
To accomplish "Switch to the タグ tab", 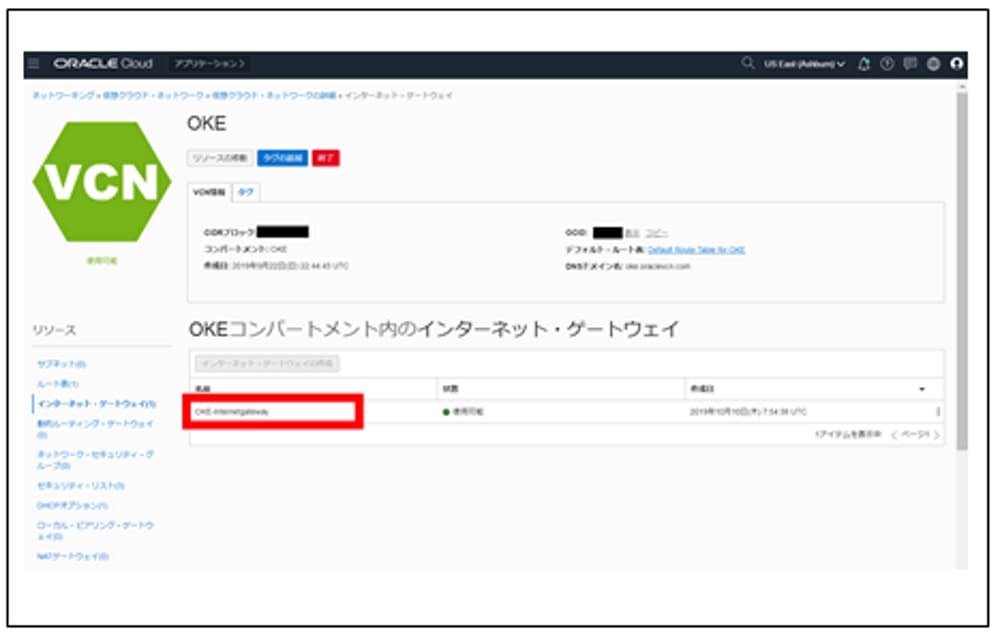I will (x=245, y=192).
